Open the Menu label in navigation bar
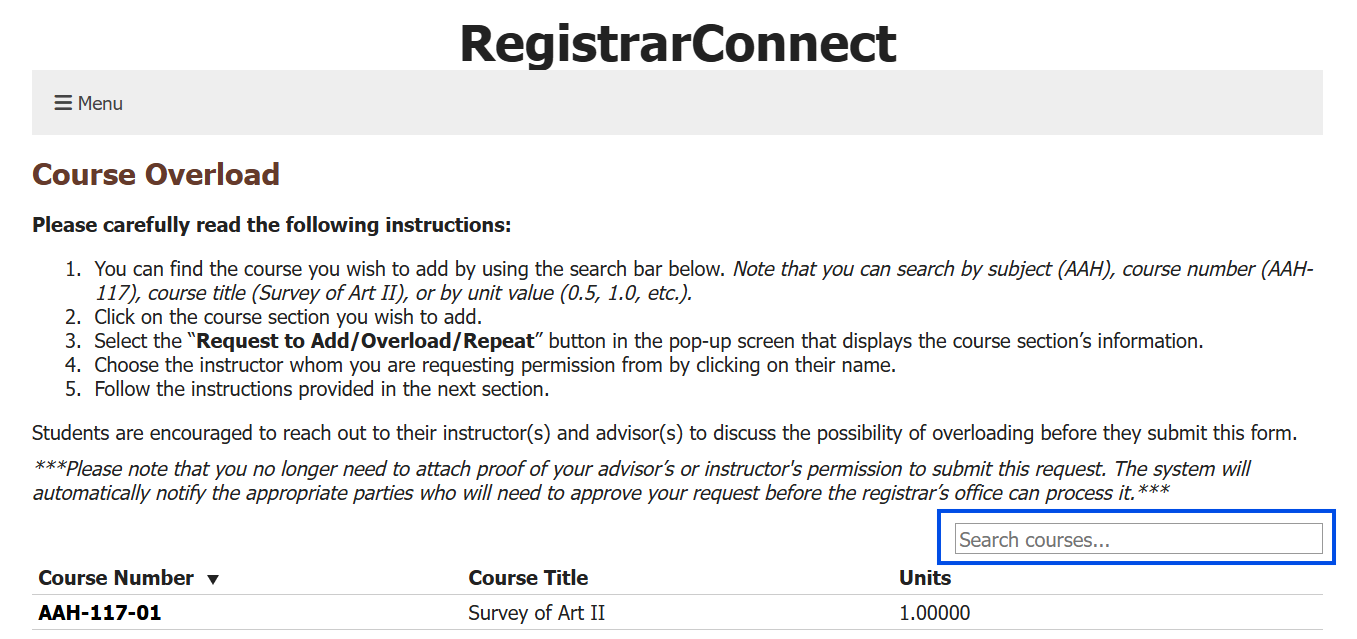Image resolution: width=1357 pixels, height=639 pixels. (x=100, y=103)
